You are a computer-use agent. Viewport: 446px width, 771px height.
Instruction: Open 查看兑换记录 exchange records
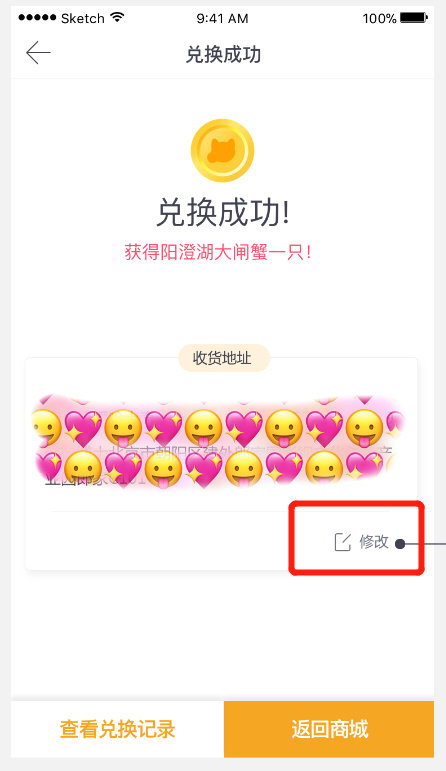118,729
